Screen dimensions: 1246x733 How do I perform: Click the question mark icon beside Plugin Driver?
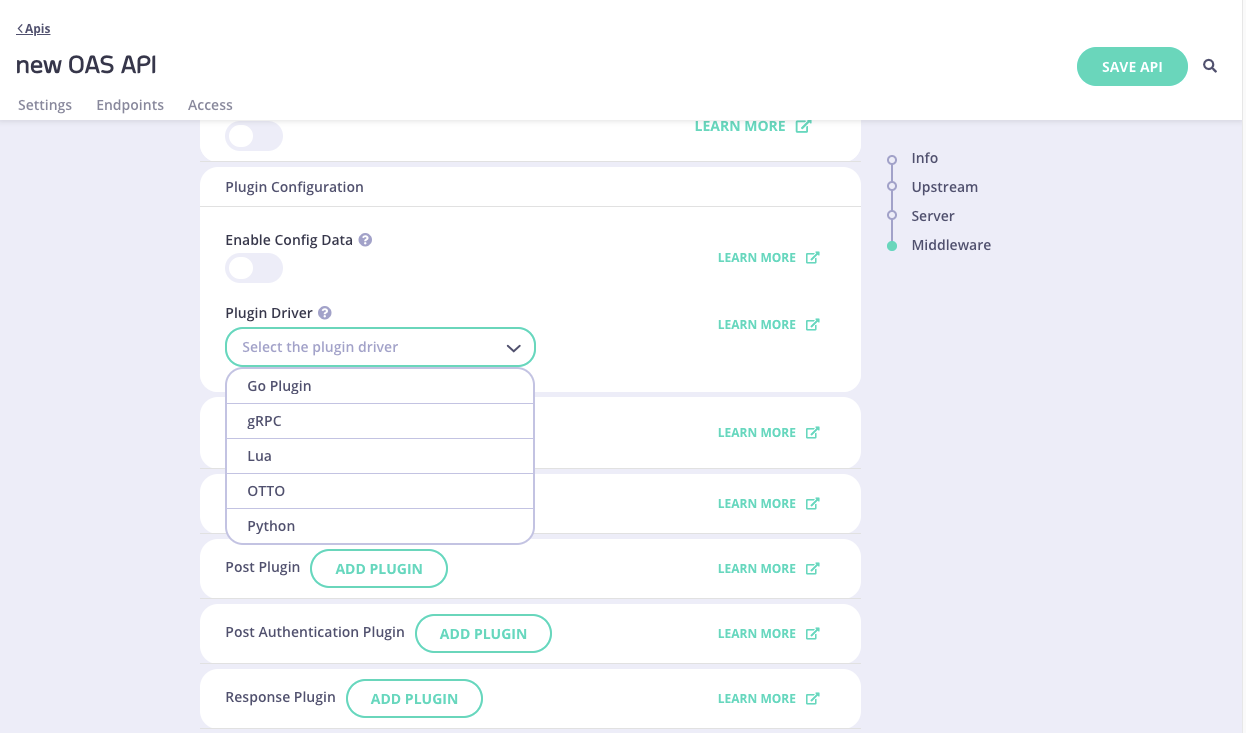pyautogui.click(x=324, y=312)
